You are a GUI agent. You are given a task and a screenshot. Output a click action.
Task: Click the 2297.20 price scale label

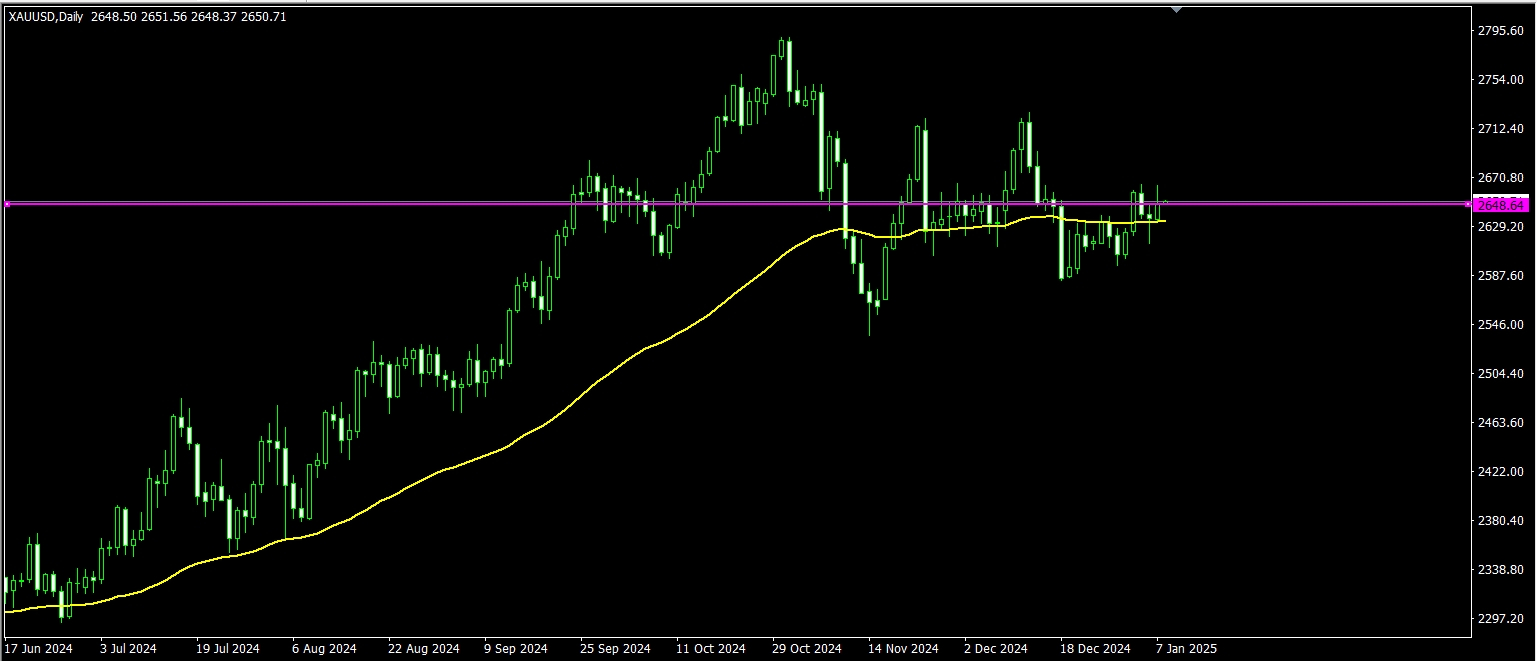point(1500,619)
